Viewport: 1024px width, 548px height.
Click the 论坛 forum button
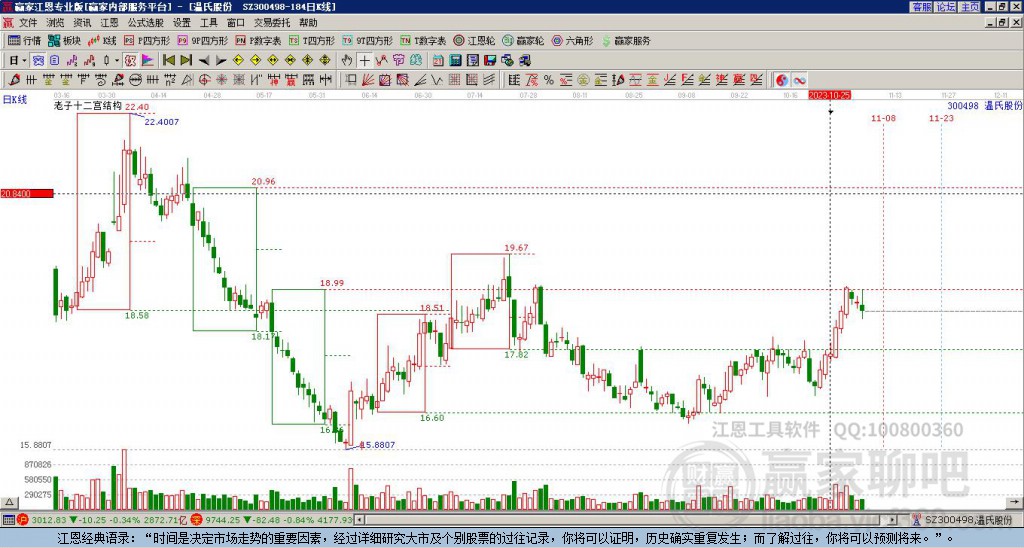(946, 7)
